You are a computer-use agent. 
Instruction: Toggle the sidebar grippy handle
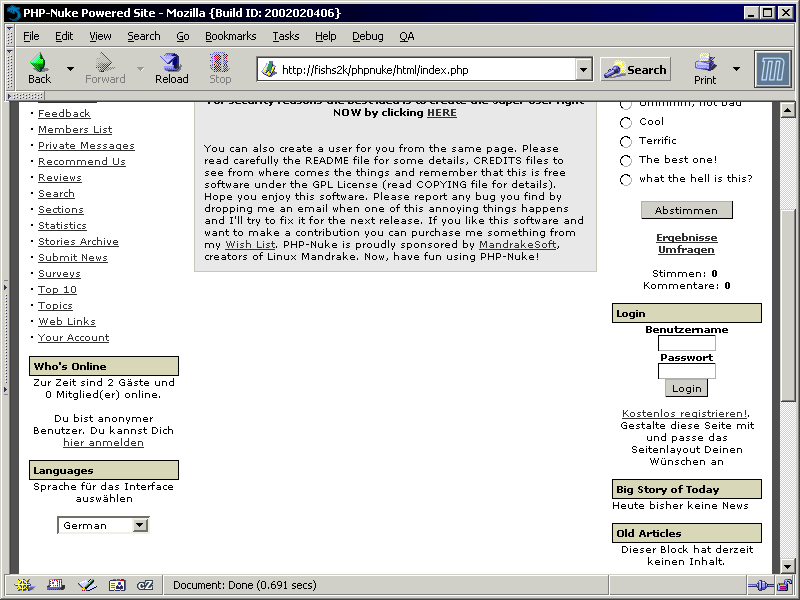point(6,338)
